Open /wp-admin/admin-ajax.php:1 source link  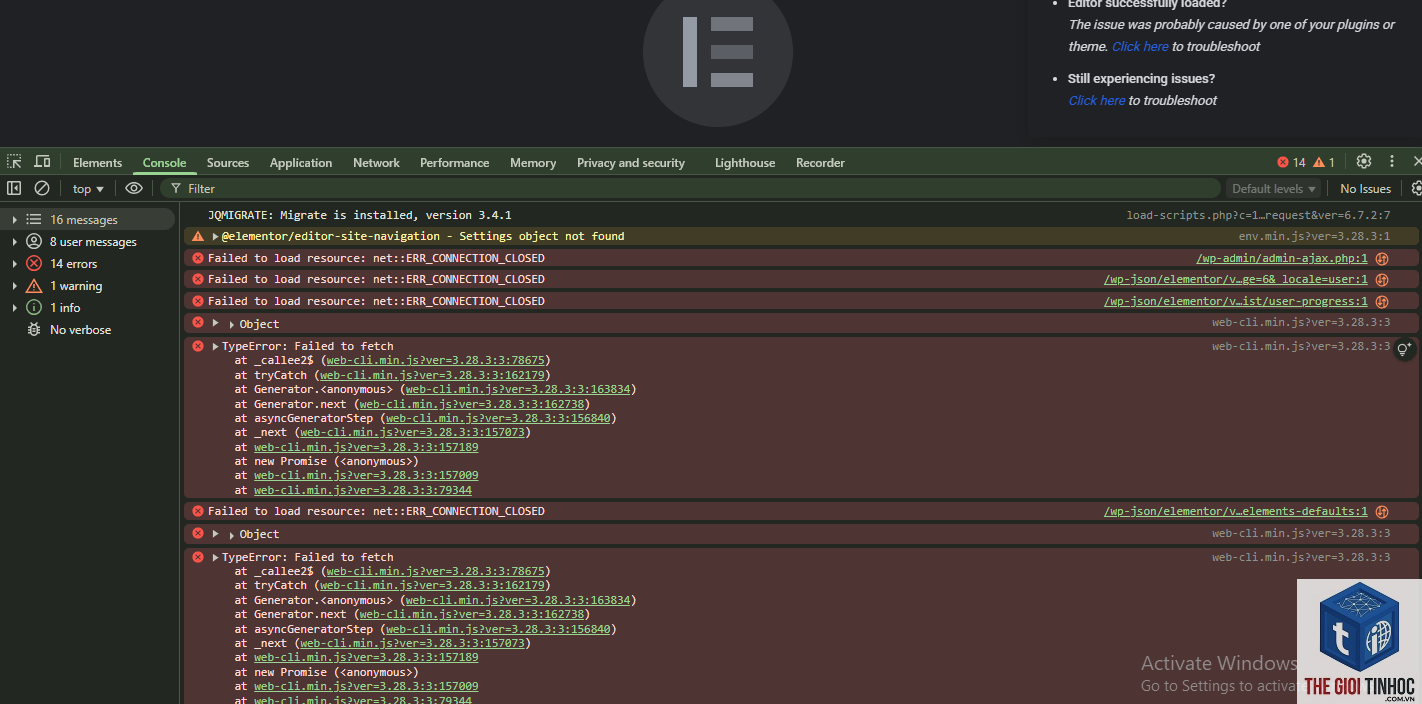(x=1282, y=258)
